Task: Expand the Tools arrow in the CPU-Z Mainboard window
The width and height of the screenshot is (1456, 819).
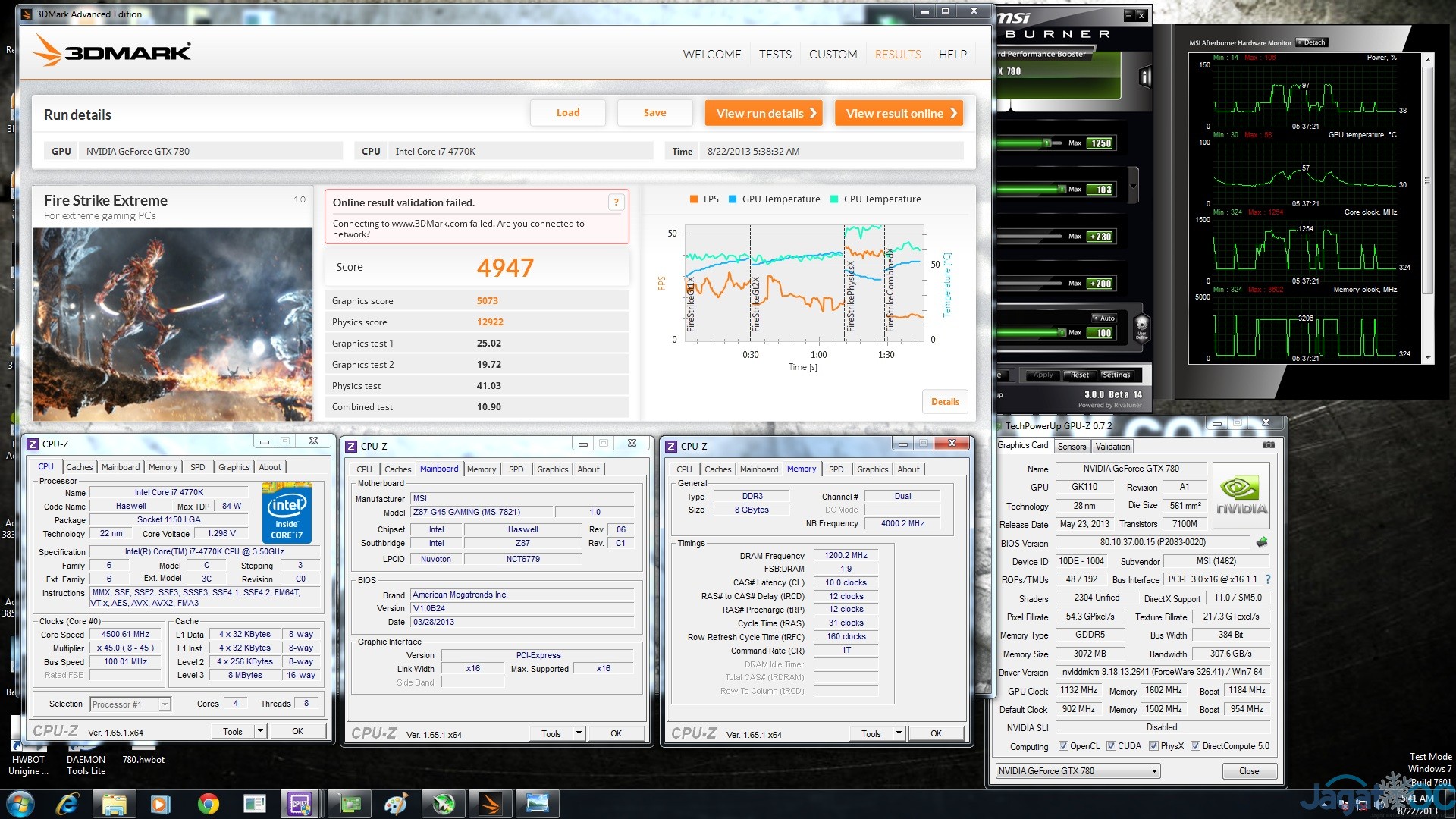Action: (x=579, y=733)
